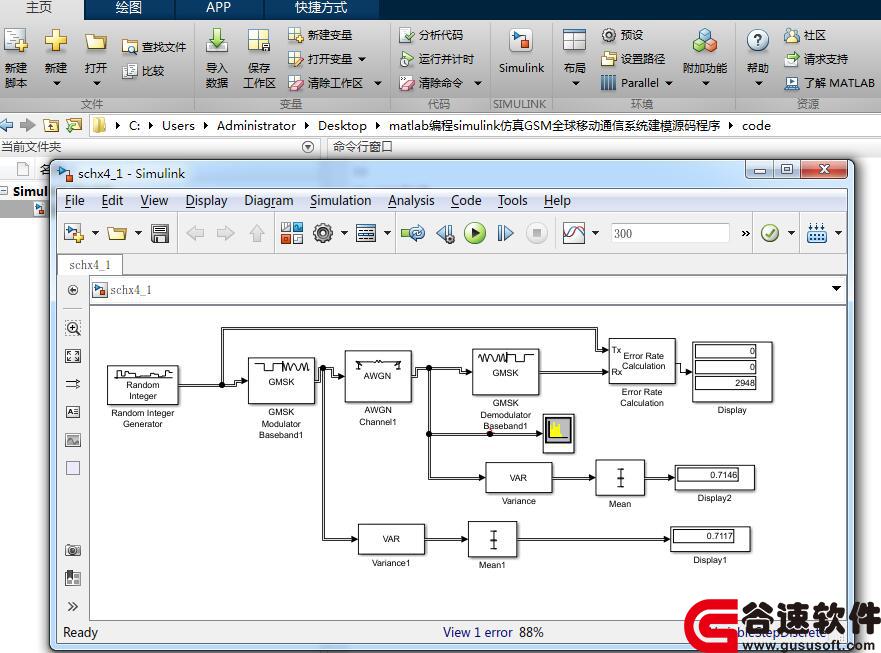The height and width of the screenshot is (653, 881).
Task: Click the Import Data icon
Action: 216,41
